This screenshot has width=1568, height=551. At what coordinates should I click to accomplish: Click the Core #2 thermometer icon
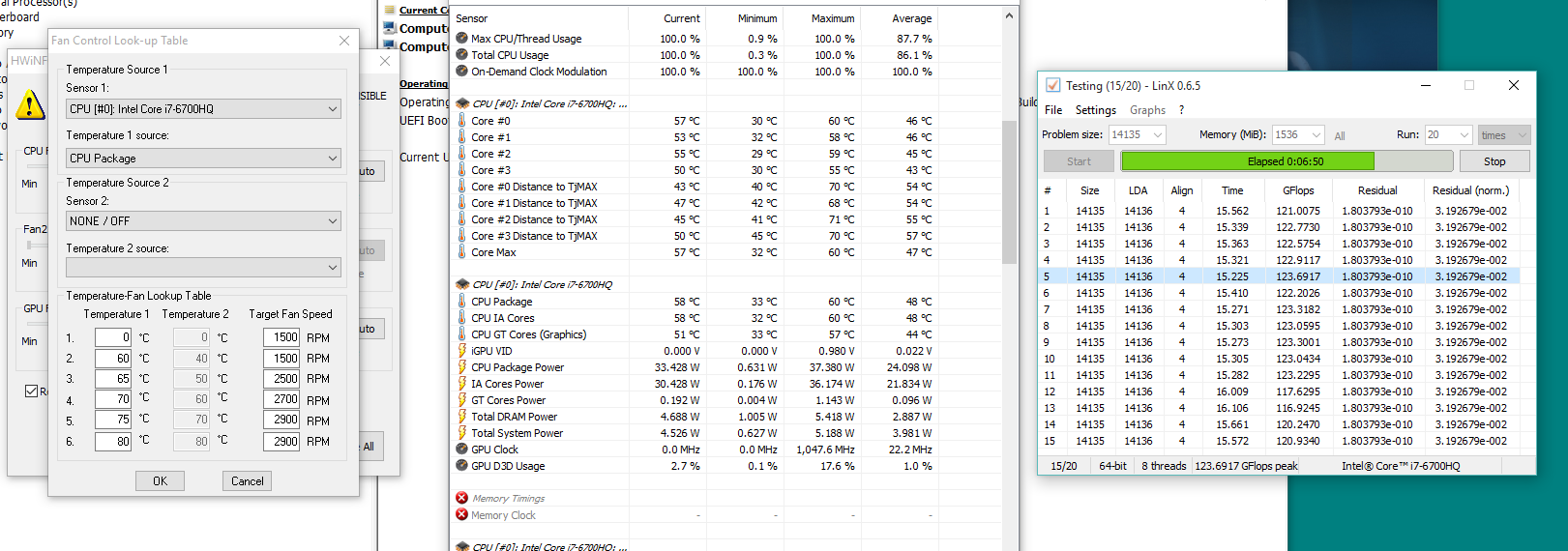tap(461, 154)
